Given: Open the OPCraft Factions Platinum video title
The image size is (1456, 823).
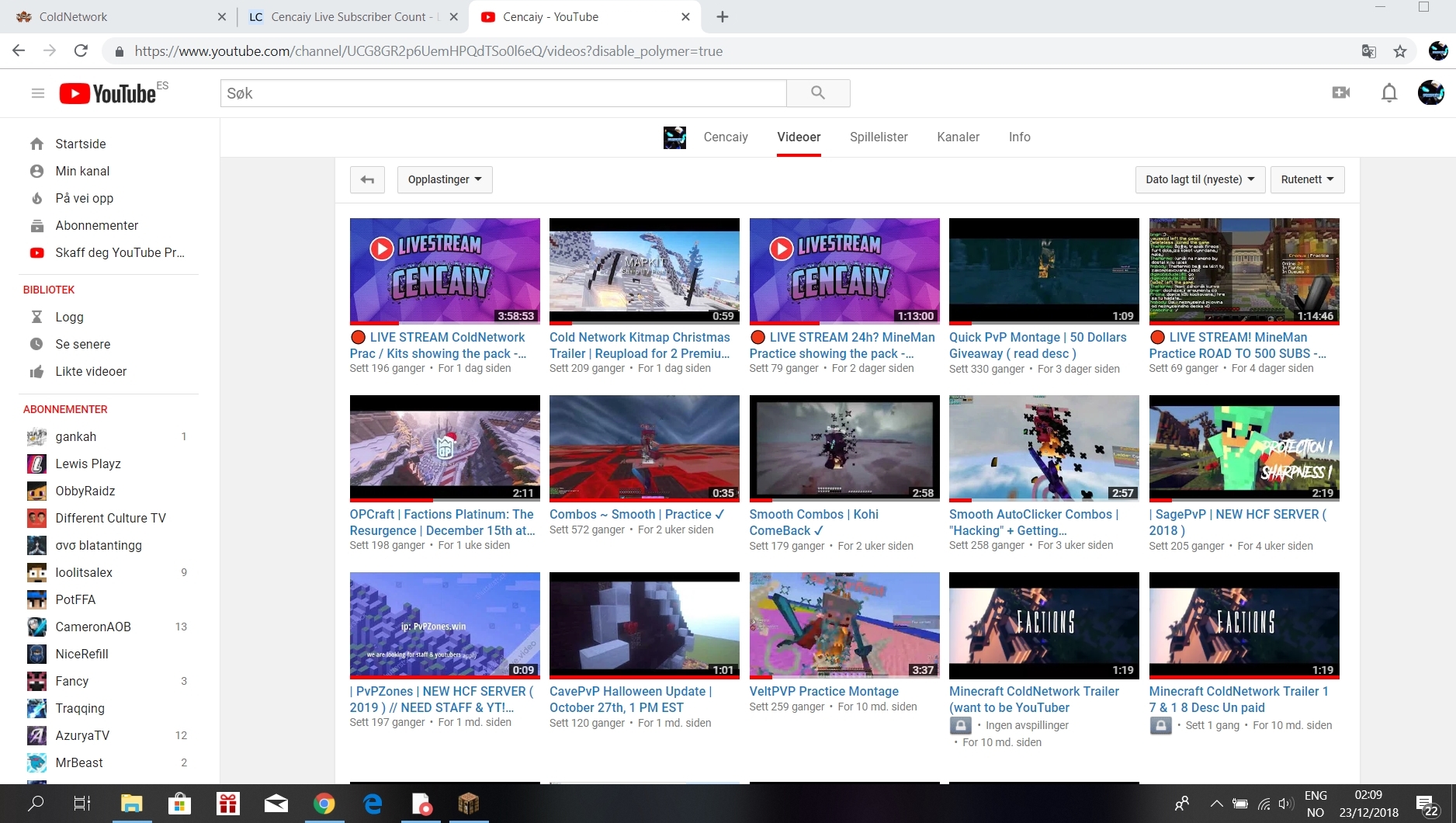Looking at the screenshot, I should click(x=442, y=523).
